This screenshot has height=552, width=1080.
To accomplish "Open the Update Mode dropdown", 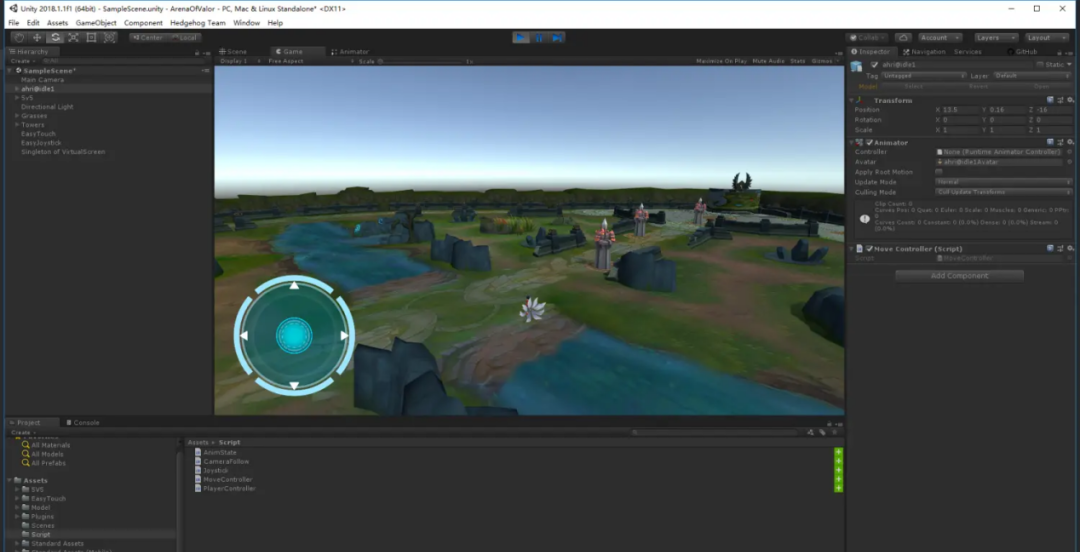I will (x=1004, y=182).
